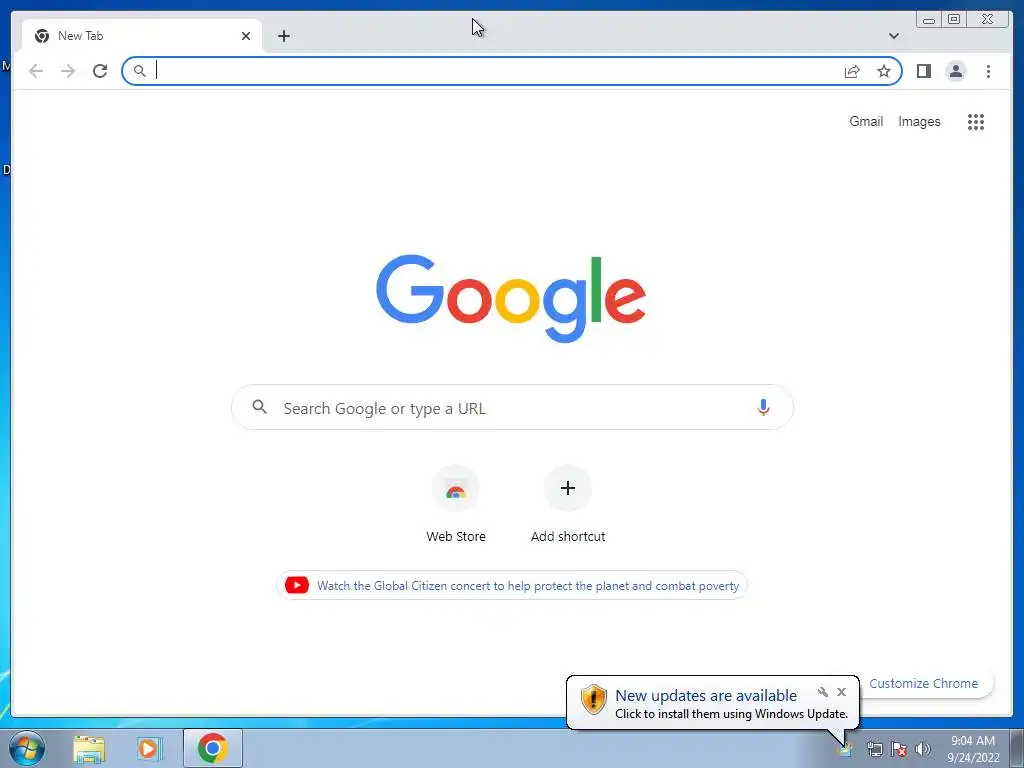Click the Search Google or type a URL box
The image size is (1024, 768).
click(x=513, y=408)
